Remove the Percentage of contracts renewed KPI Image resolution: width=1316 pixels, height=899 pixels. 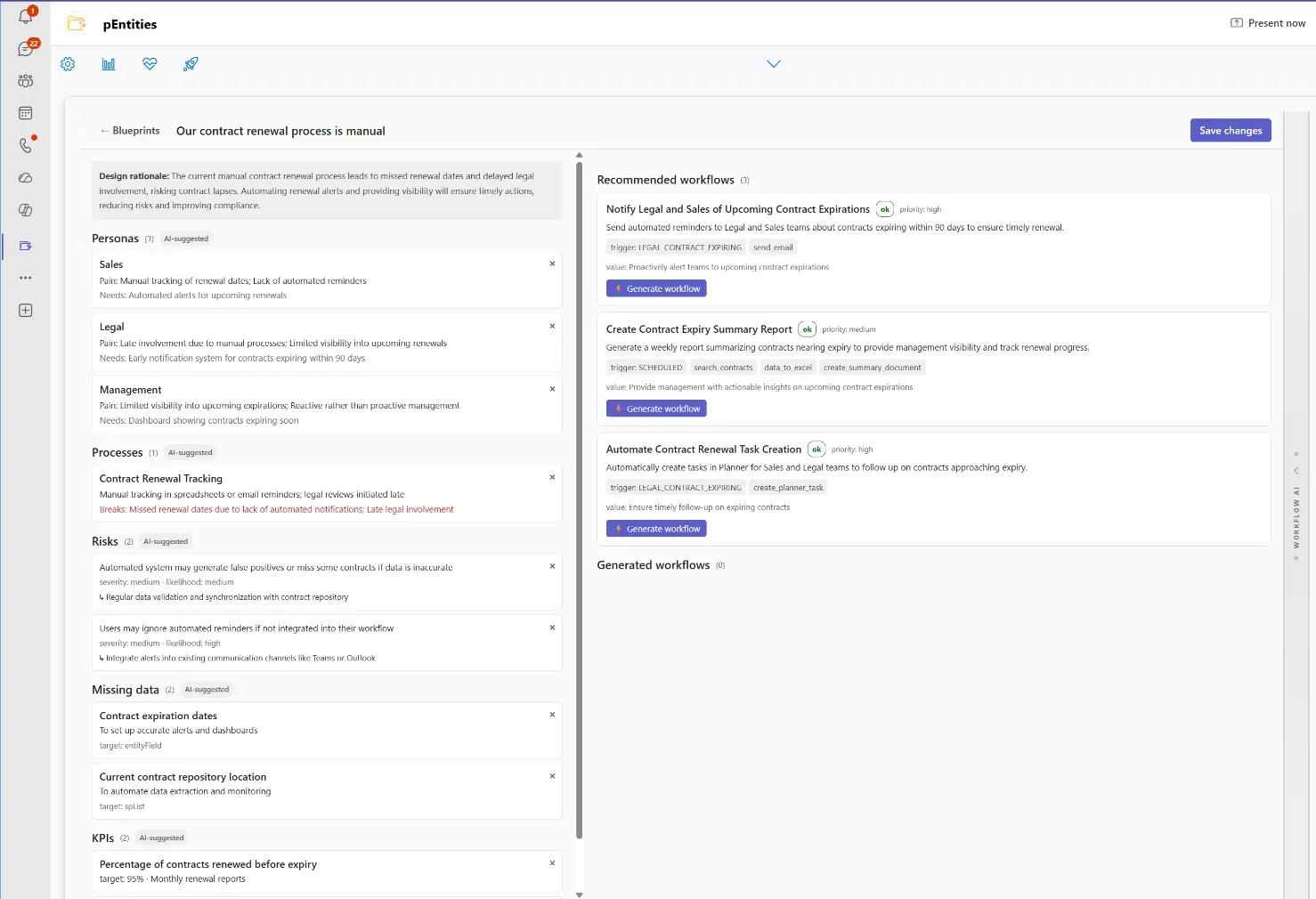click(552, 863)
